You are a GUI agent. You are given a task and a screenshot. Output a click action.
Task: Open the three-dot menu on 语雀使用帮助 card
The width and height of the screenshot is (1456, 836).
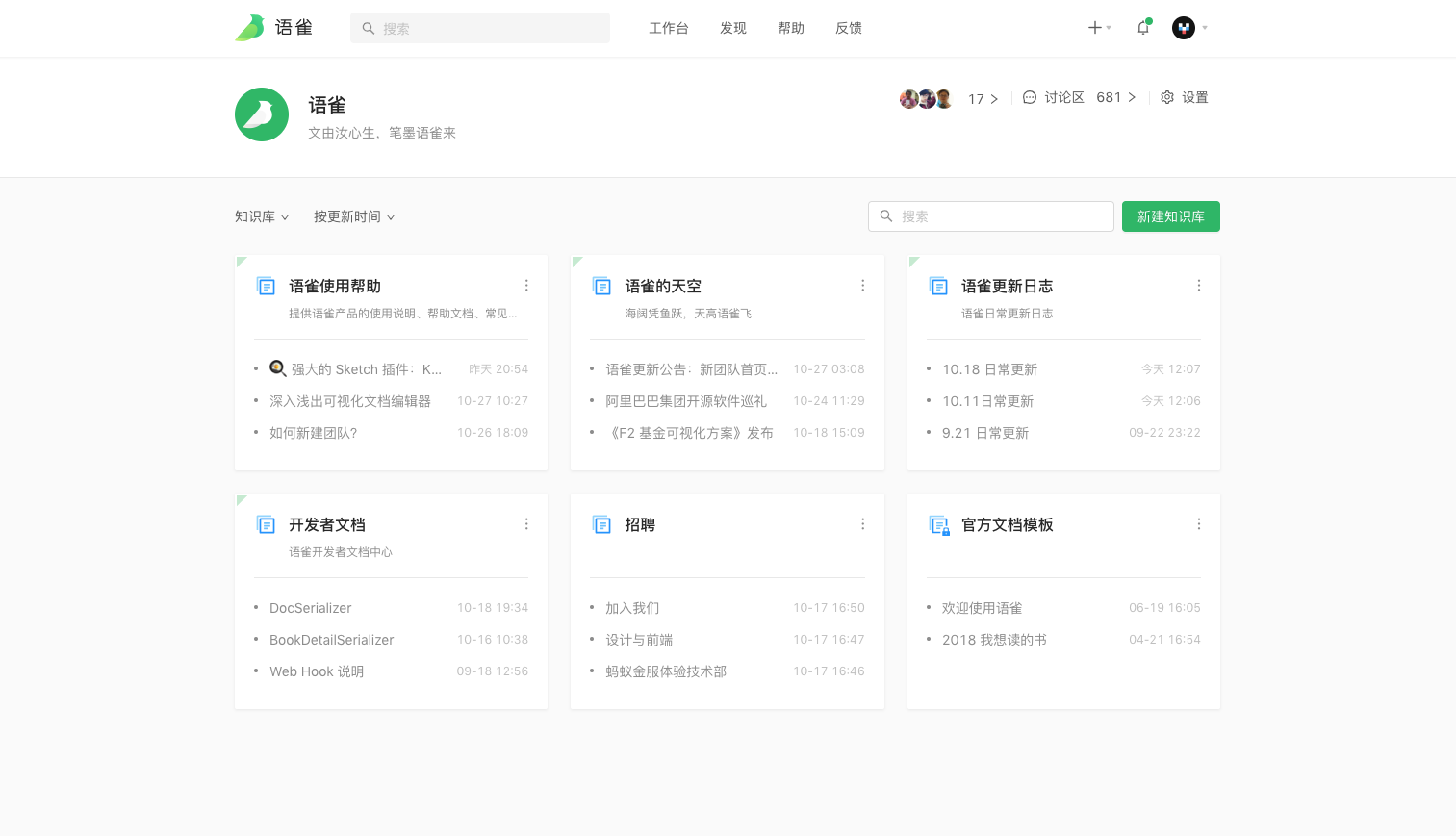(x=526, y=286)
